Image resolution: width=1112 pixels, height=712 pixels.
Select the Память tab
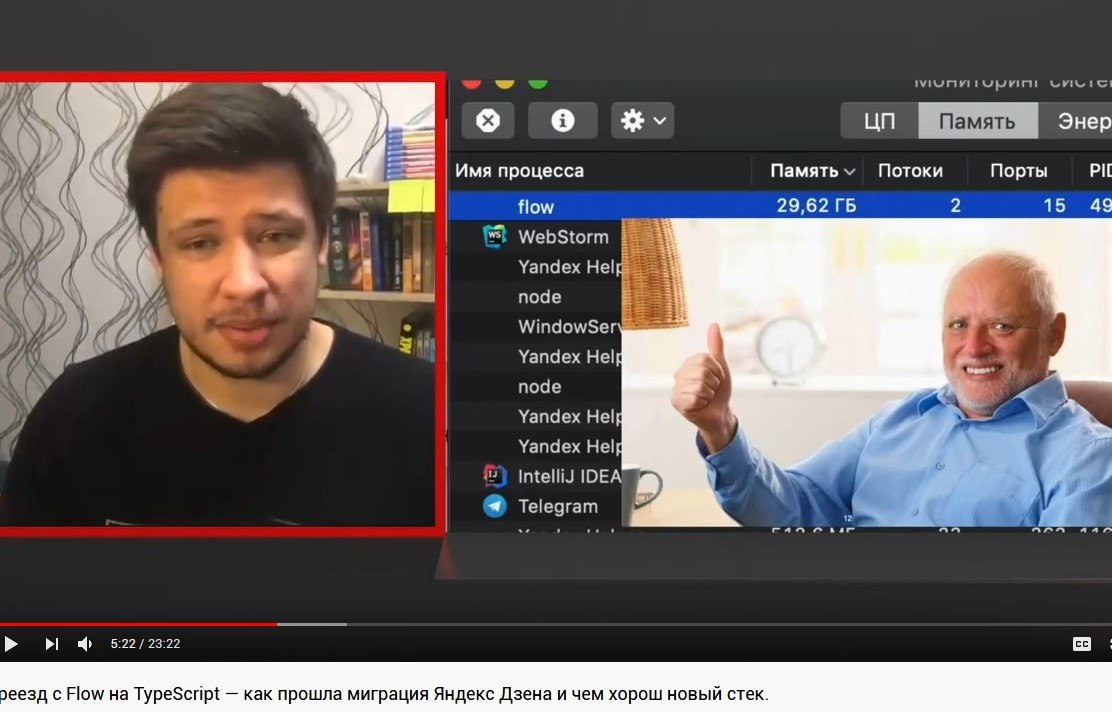[977, 121]
